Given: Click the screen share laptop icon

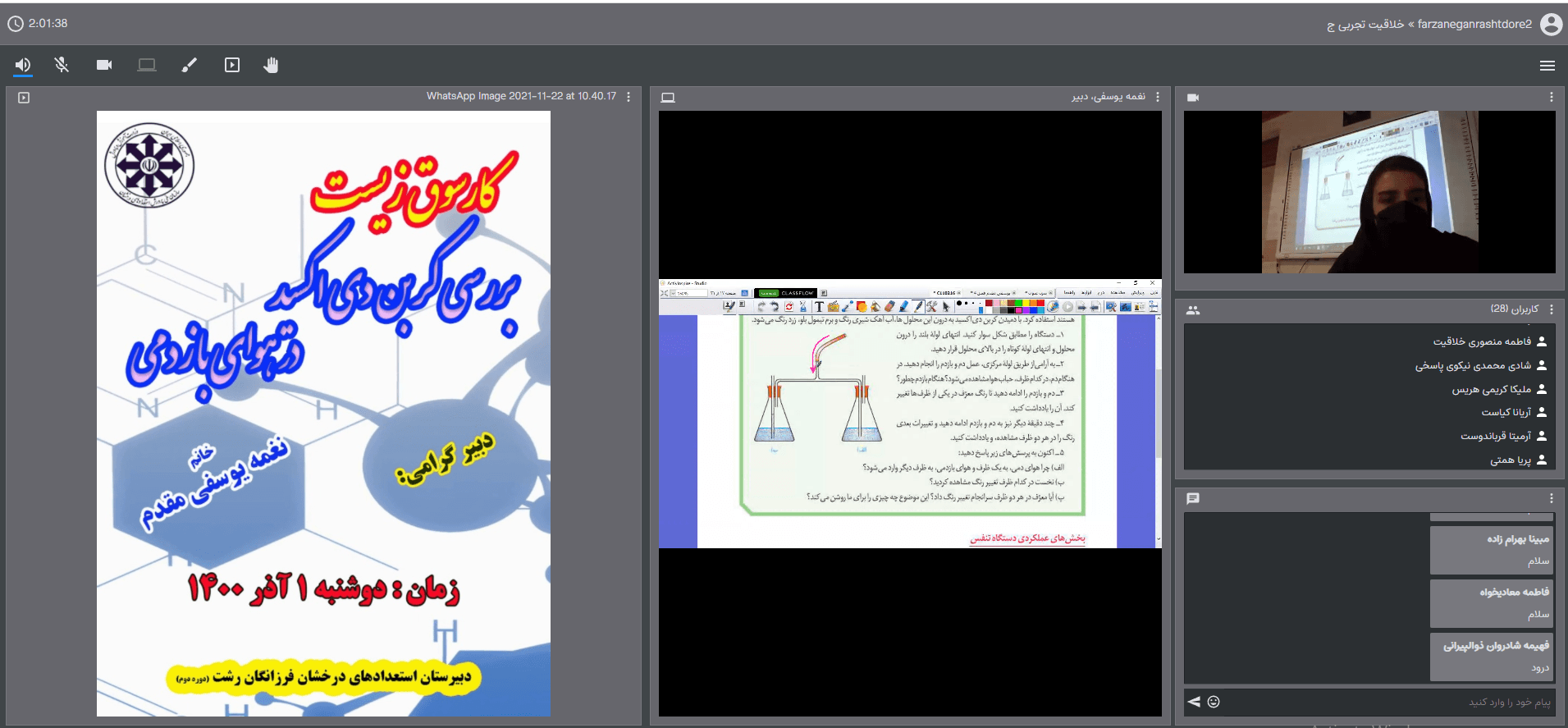Looking at the screenshot, I should point(147,65).
